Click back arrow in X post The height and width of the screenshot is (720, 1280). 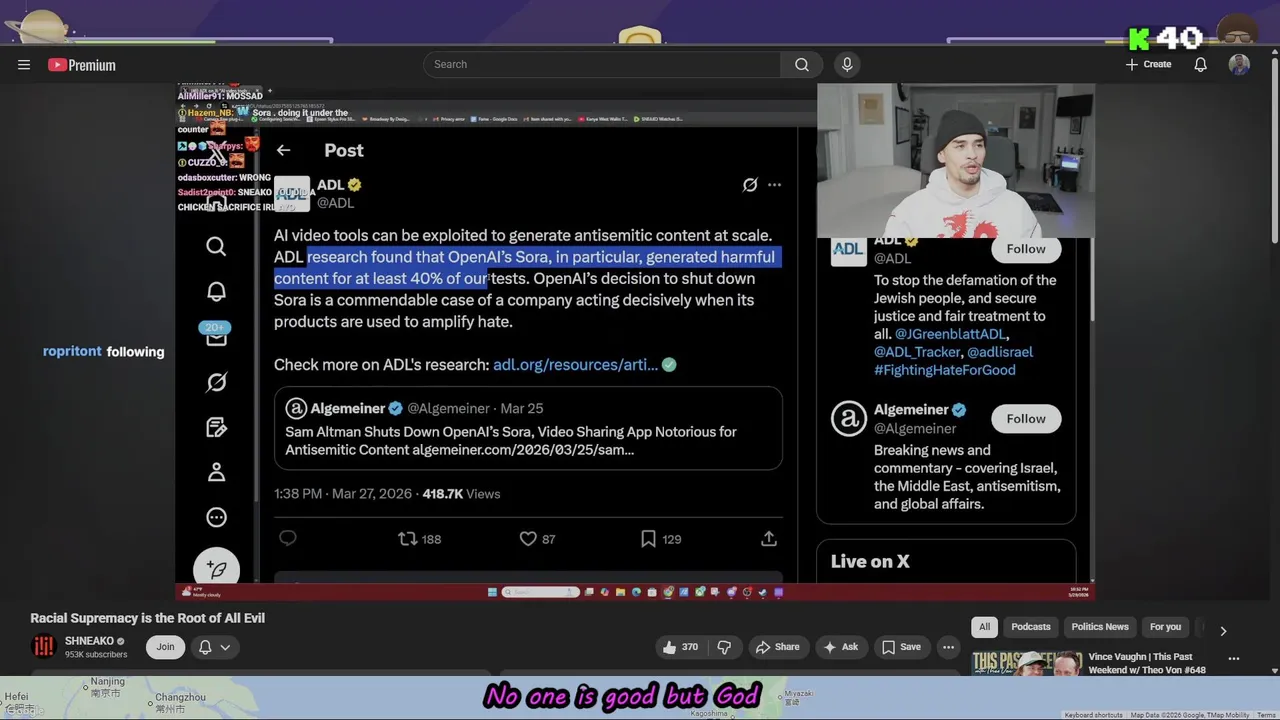click(x=284, y=150)
